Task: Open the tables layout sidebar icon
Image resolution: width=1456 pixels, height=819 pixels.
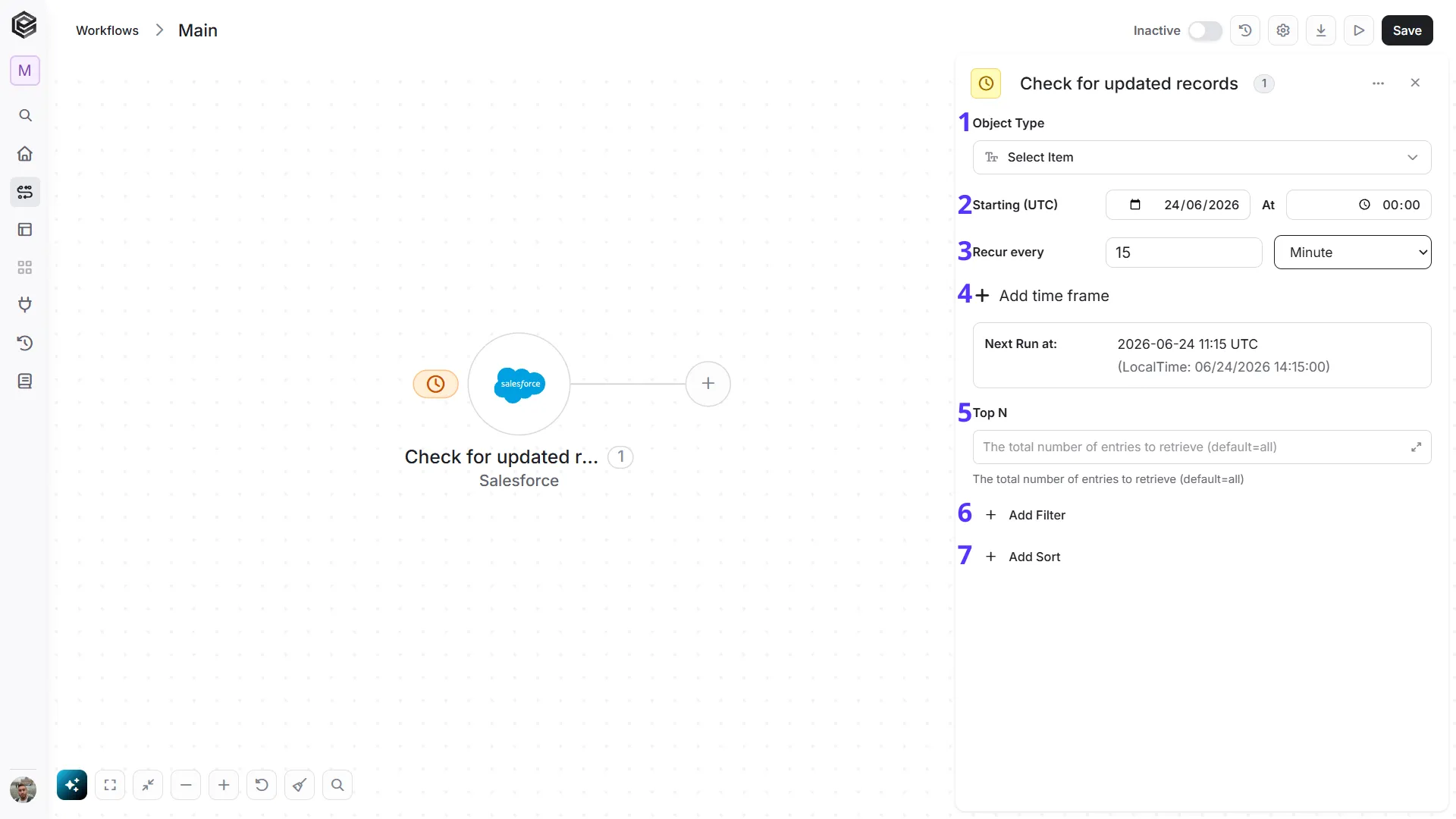Action: 25,229
